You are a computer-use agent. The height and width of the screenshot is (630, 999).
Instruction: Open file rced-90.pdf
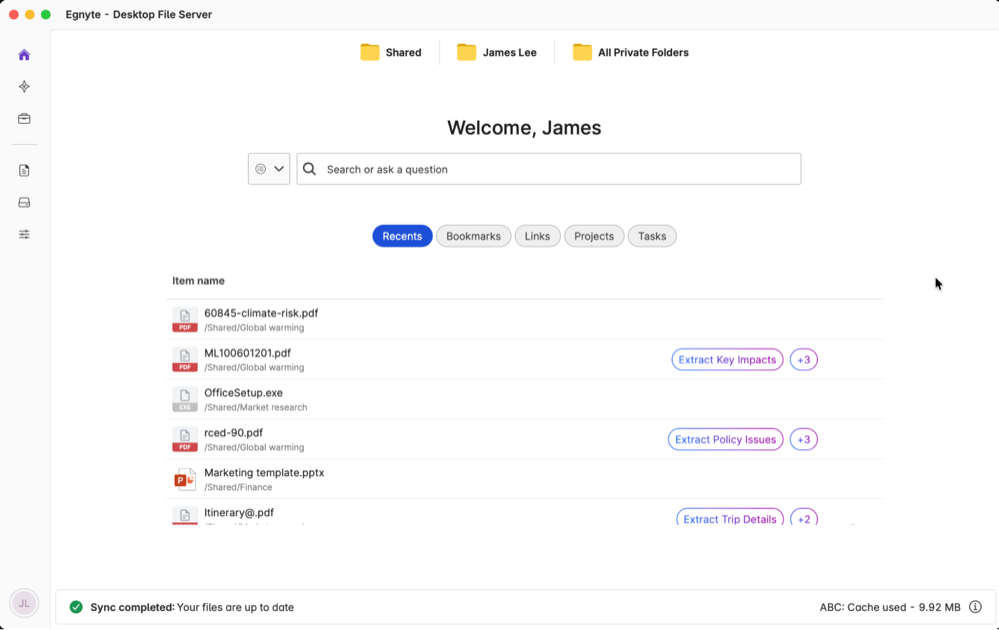tap(233, 433)
